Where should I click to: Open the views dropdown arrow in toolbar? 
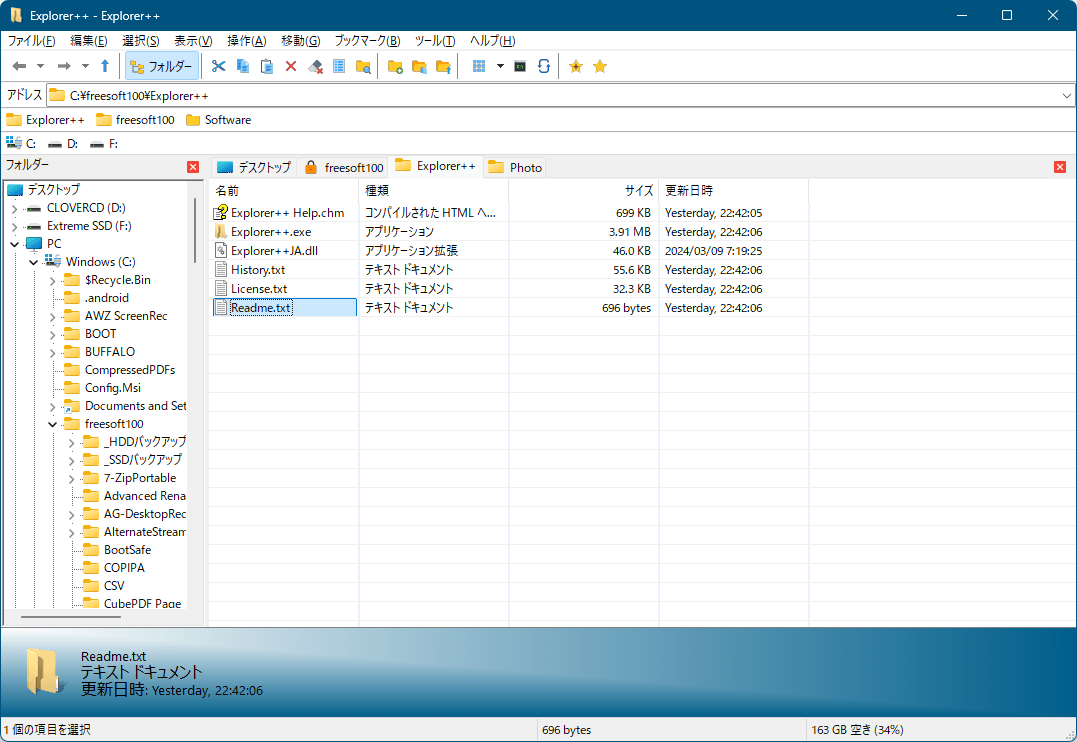pos(500,66)
